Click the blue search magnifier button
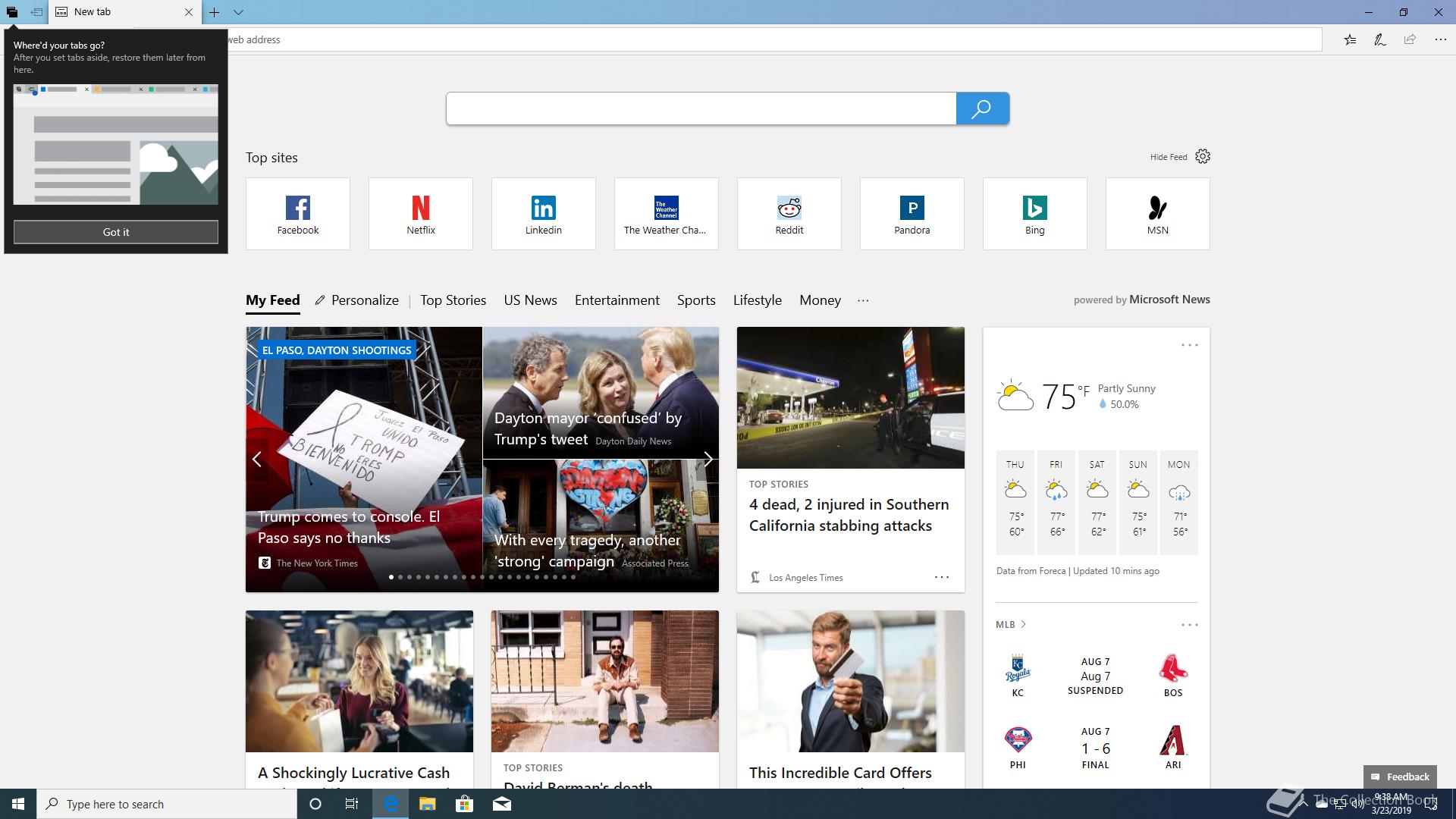The height and width of the screenshot is (819, 1456). [982, 108]
